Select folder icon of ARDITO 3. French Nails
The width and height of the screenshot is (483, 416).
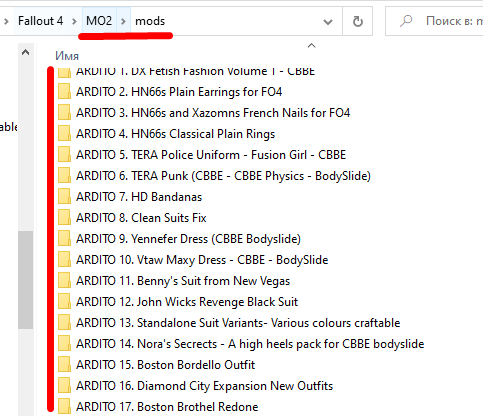[64, 113]
